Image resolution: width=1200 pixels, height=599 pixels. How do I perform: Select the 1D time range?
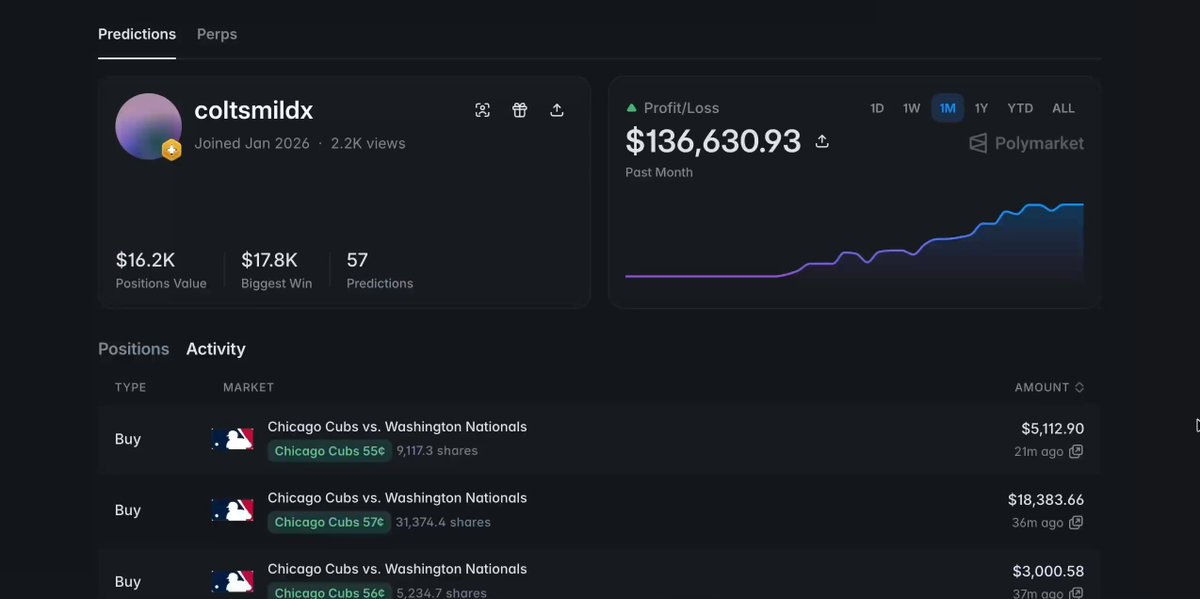[877, 108]
